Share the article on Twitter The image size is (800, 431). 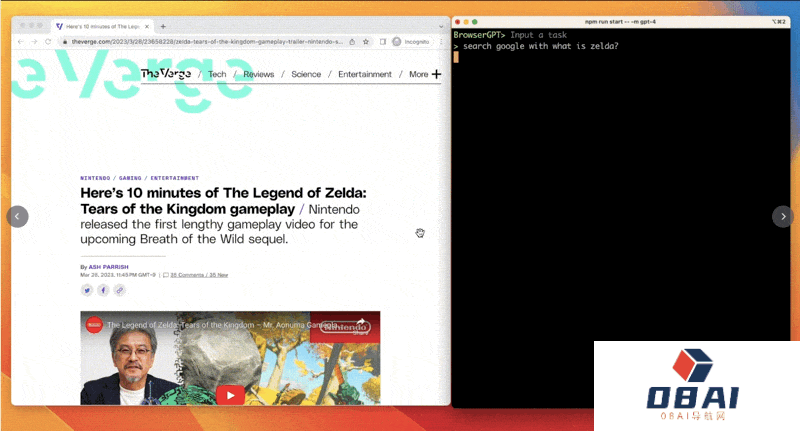87,290
